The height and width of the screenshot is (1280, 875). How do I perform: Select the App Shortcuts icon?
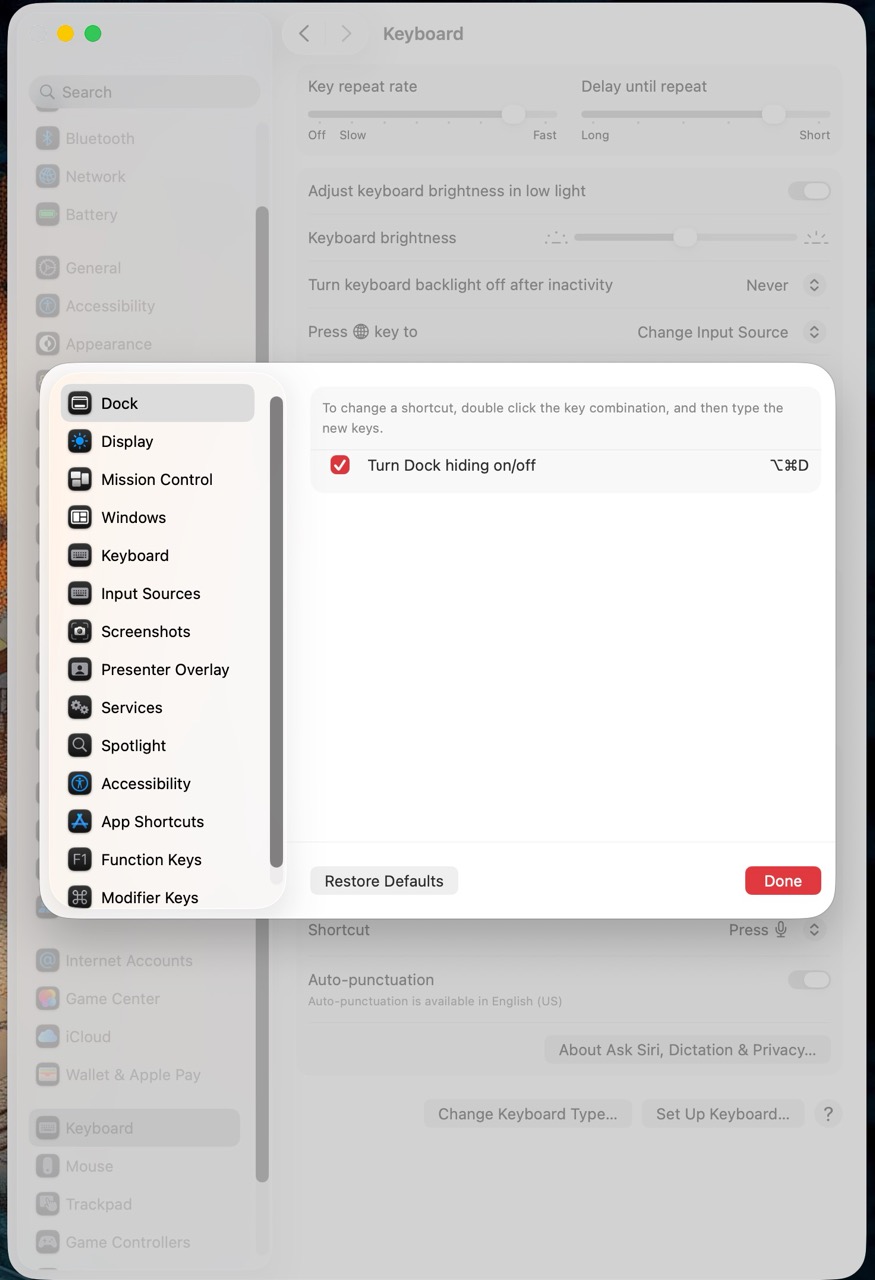80,821
